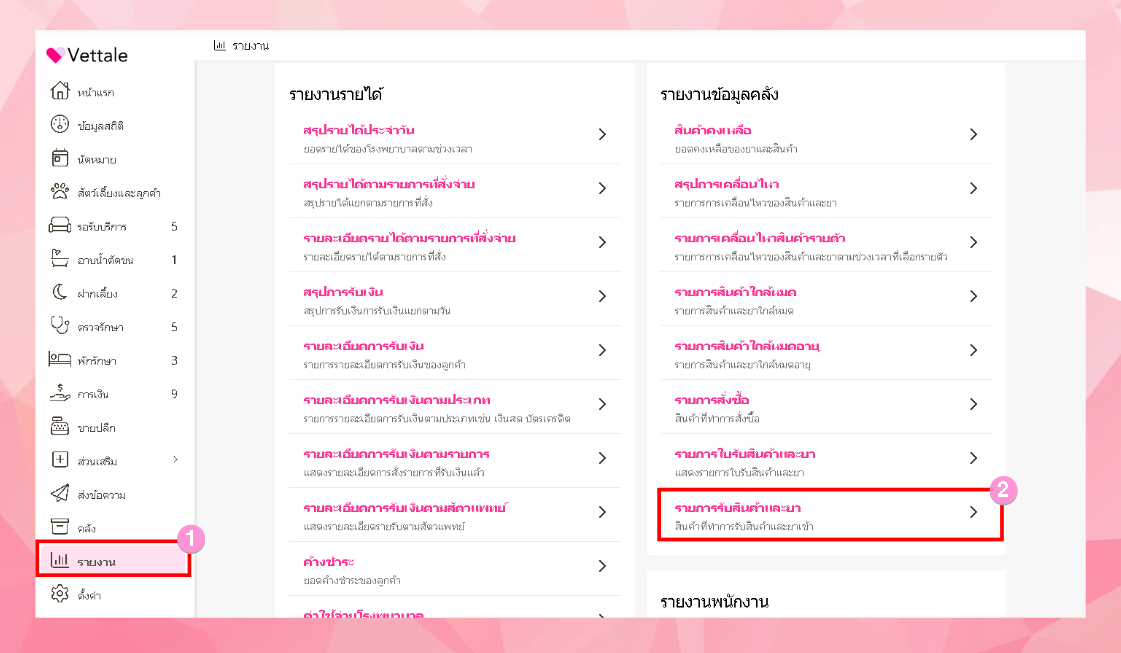
Task: Click the ข้อมูลสถิติ statistics icon
Action: (x=59, y=126)
